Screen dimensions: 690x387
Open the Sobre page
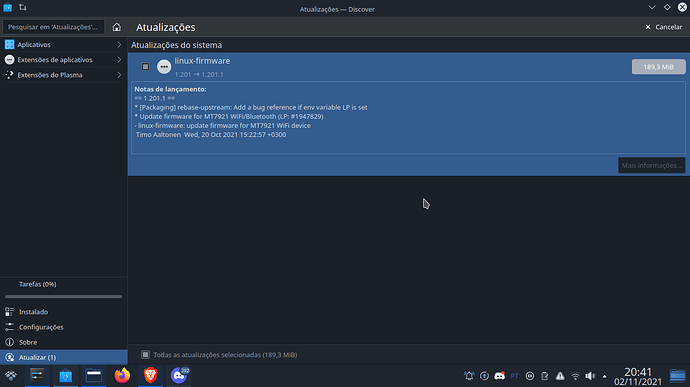point(64,342)
